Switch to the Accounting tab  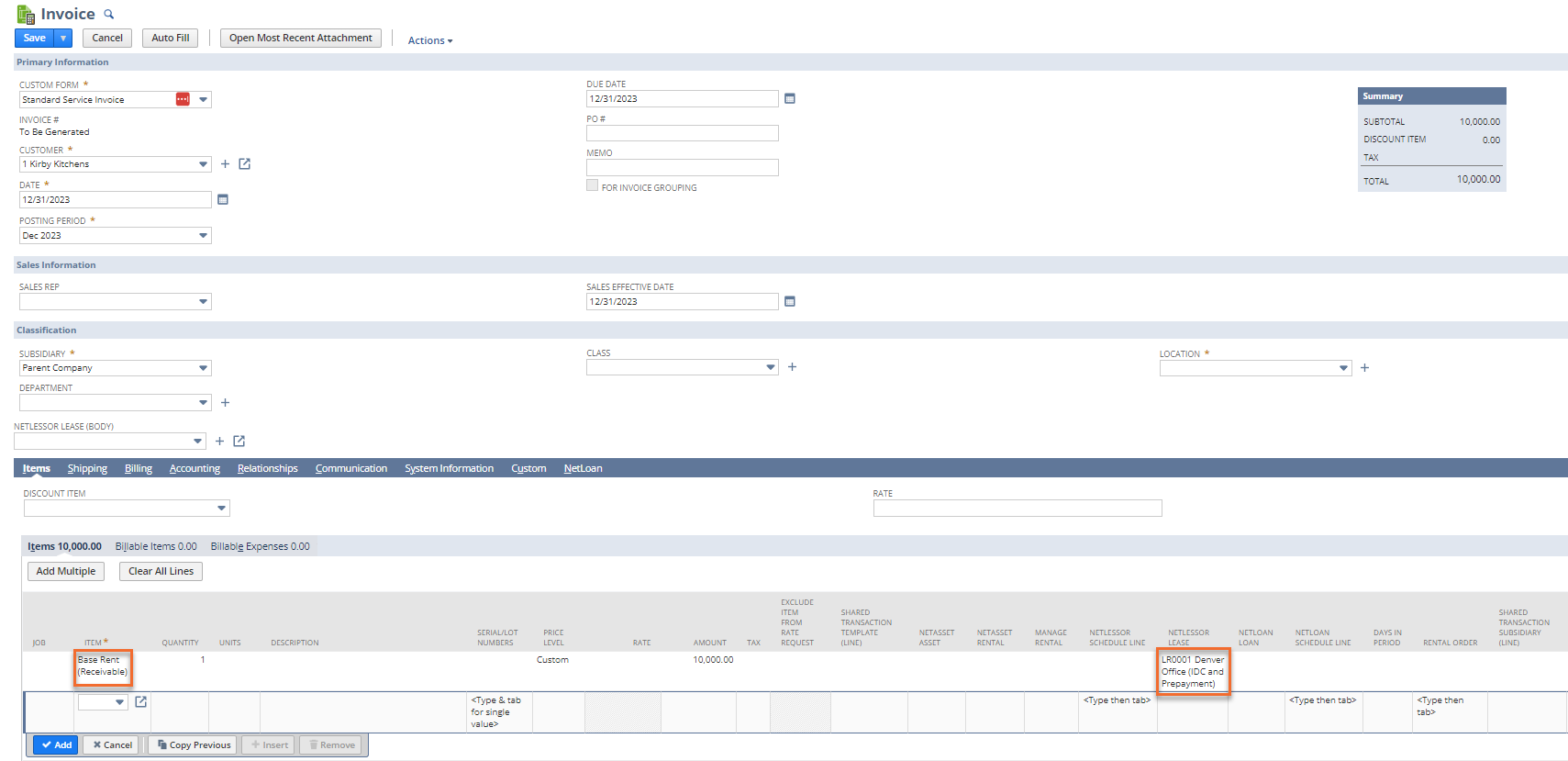[195, 469]
